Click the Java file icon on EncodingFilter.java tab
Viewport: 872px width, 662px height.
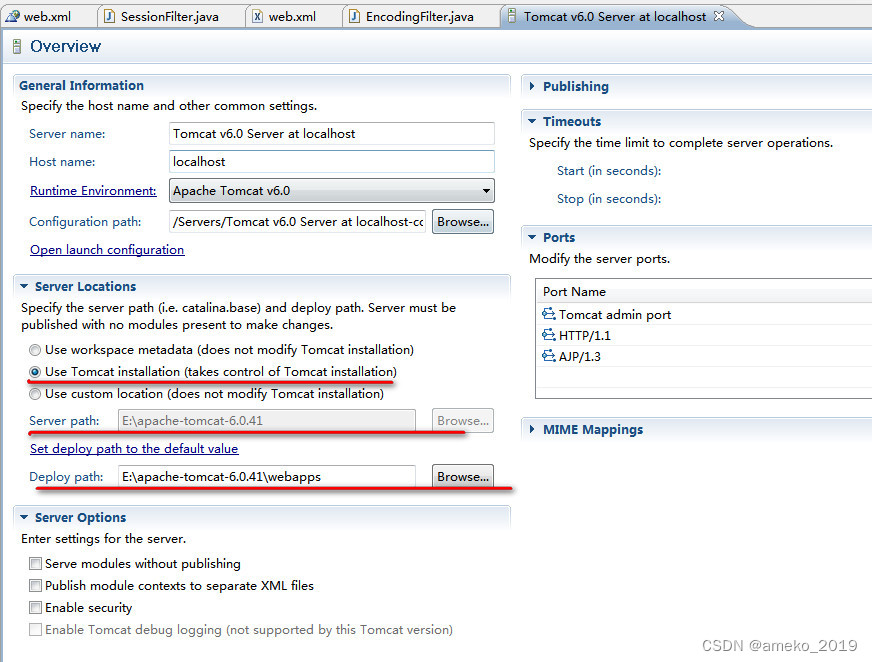coord(354,17)
